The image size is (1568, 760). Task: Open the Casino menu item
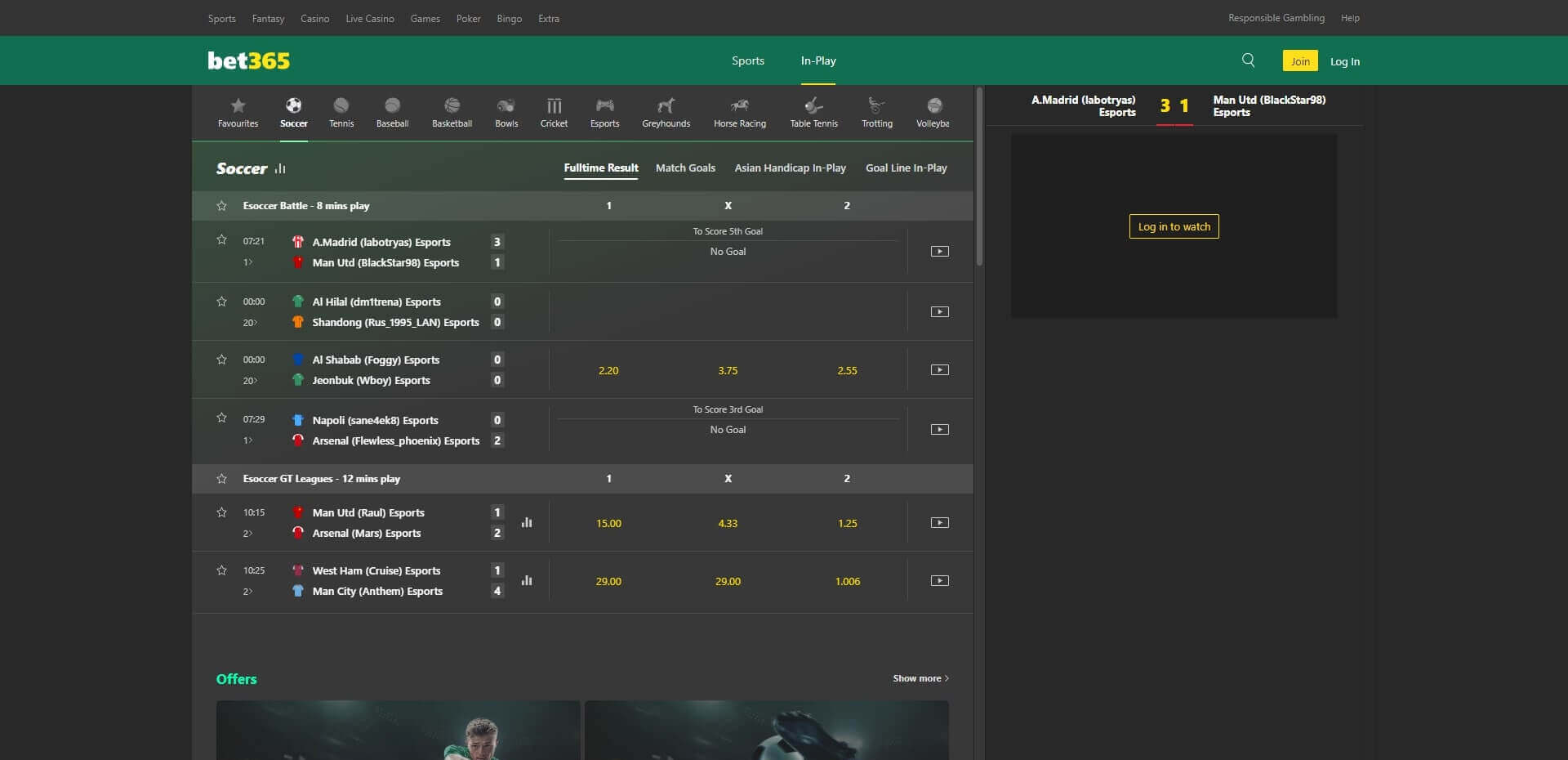tap(315, 18)
